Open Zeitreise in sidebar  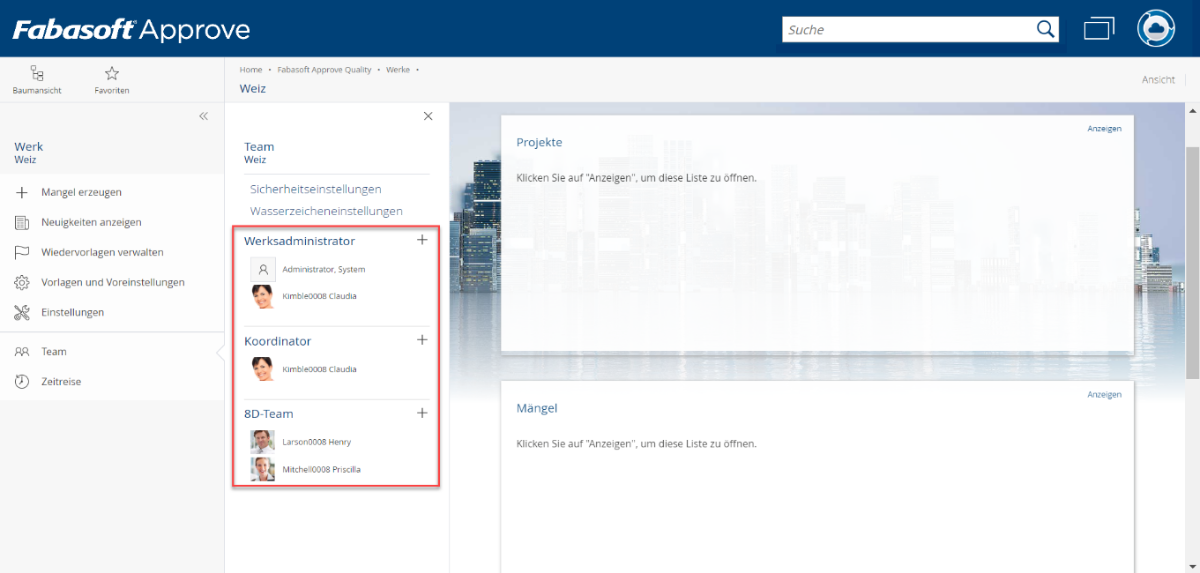coord(61,382)
